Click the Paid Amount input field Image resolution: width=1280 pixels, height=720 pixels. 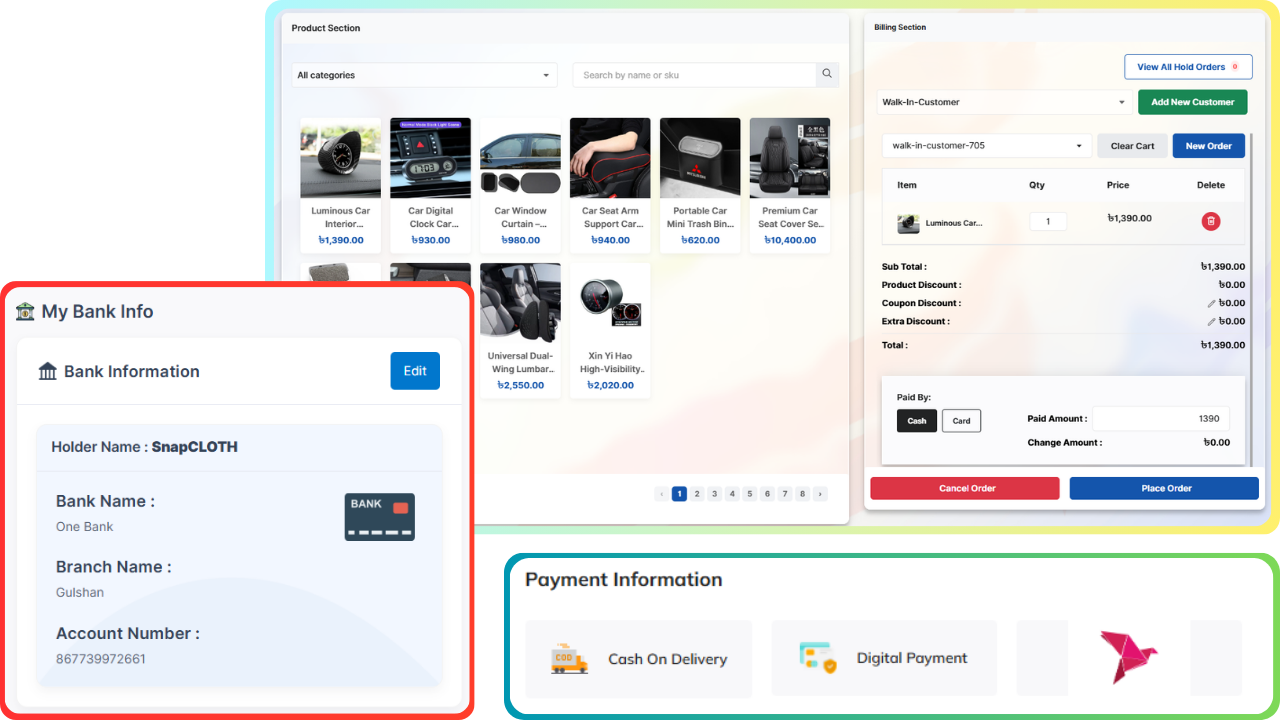click(1161, 419)
